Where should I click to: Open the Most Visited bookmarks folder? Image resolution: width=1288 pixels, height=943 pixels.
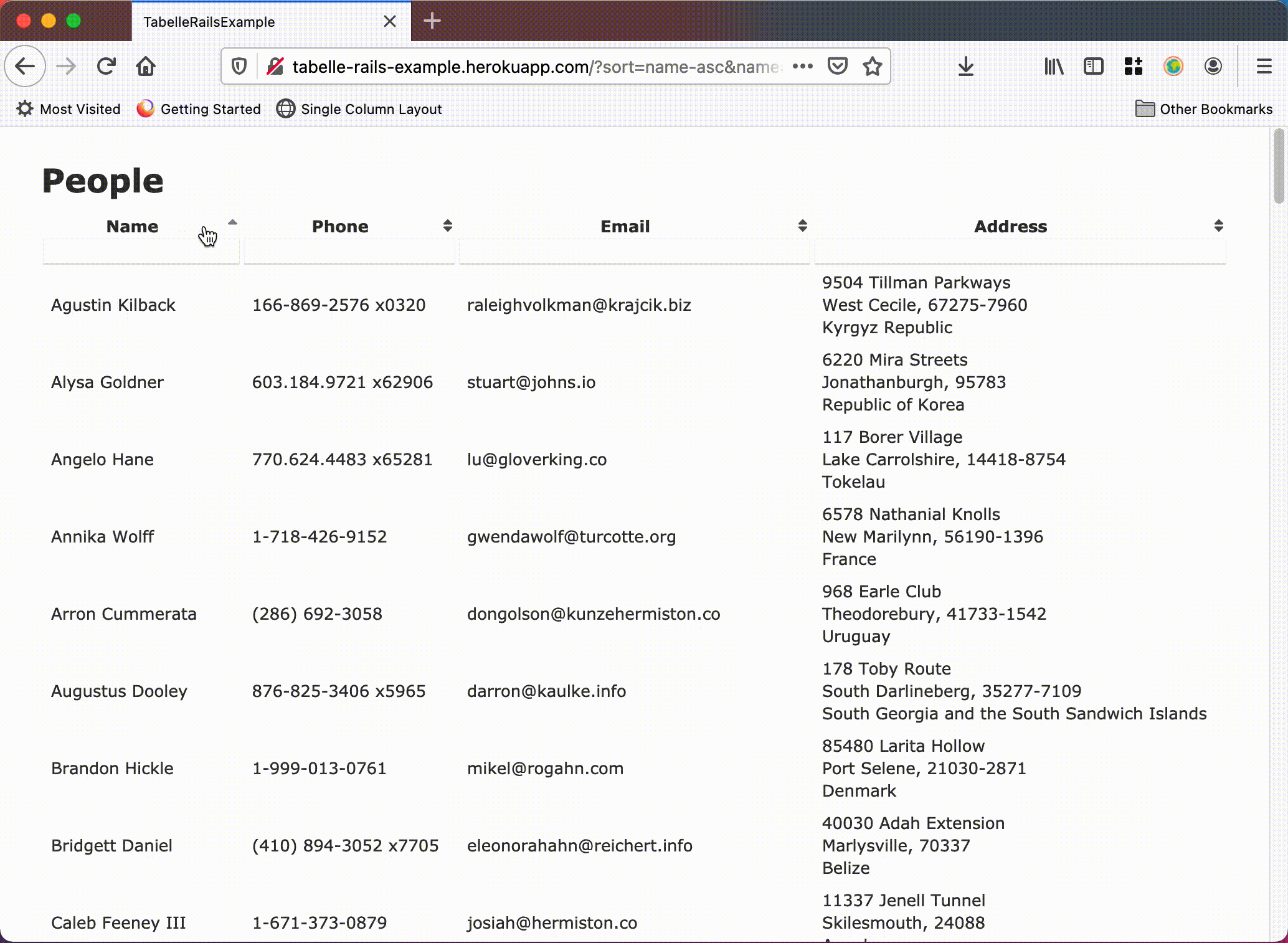click(x=69, y=109)
